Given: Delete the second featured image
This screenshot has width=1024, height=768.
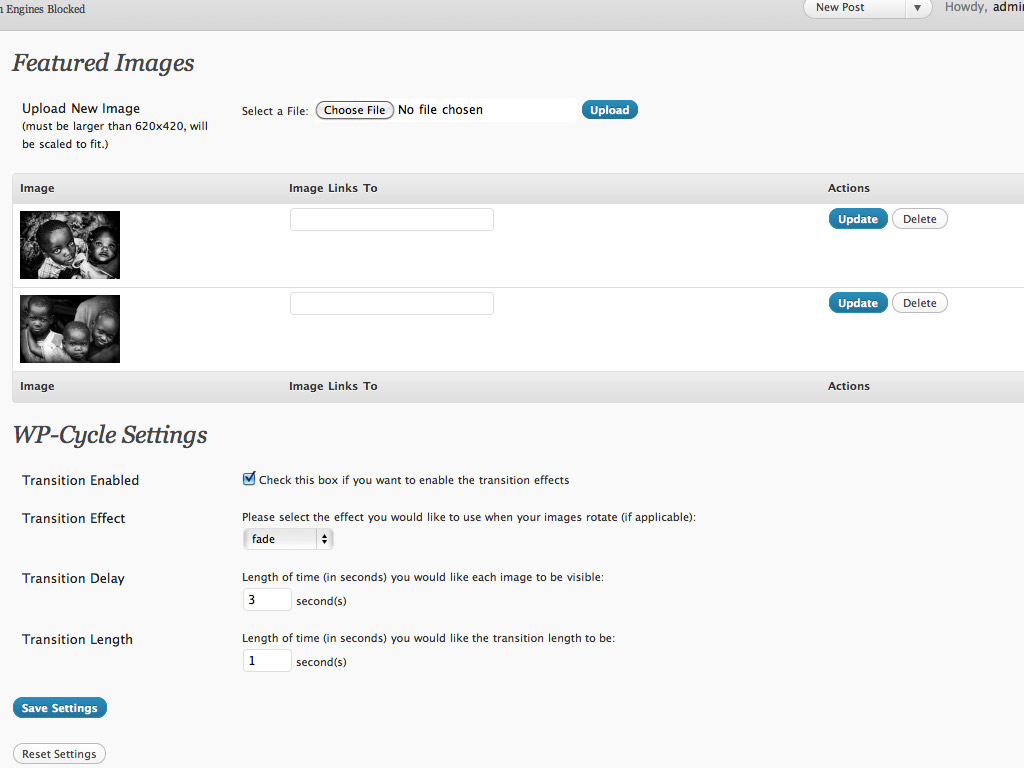Looking at the screenshot, I should pos(920,303).
